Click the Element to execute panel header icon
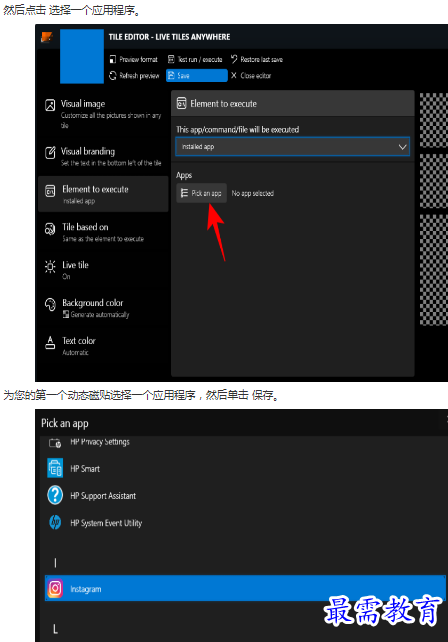 pos(181,104)
